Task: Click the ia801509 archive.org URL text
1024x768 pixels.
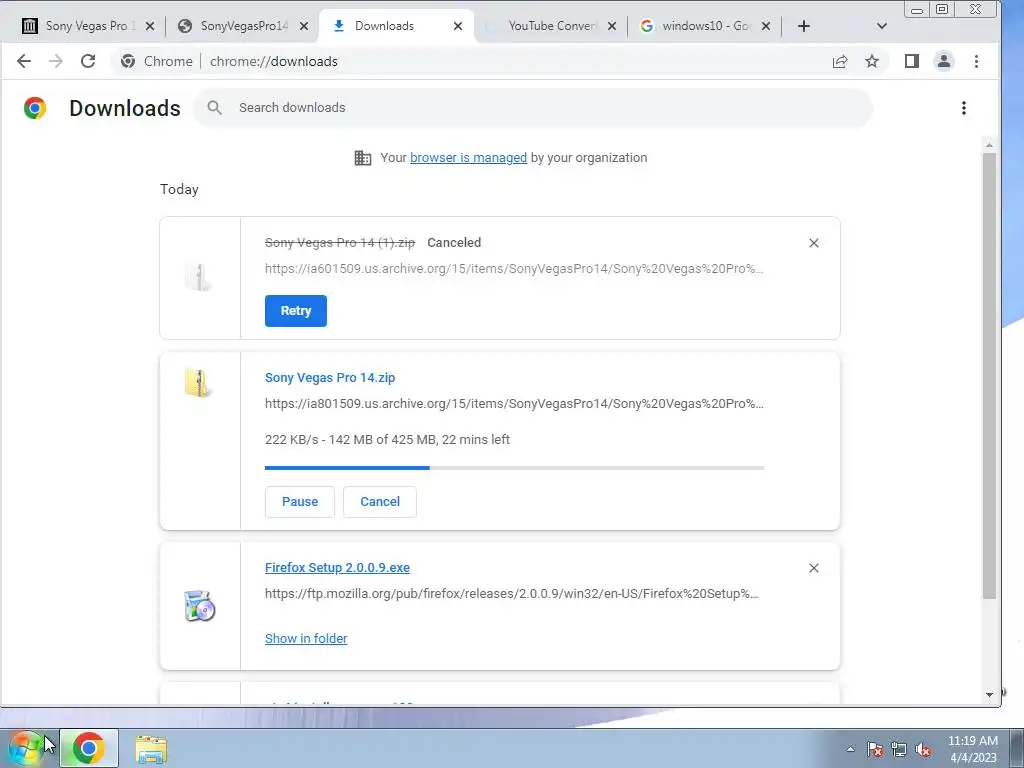Action: pos(514,404)
